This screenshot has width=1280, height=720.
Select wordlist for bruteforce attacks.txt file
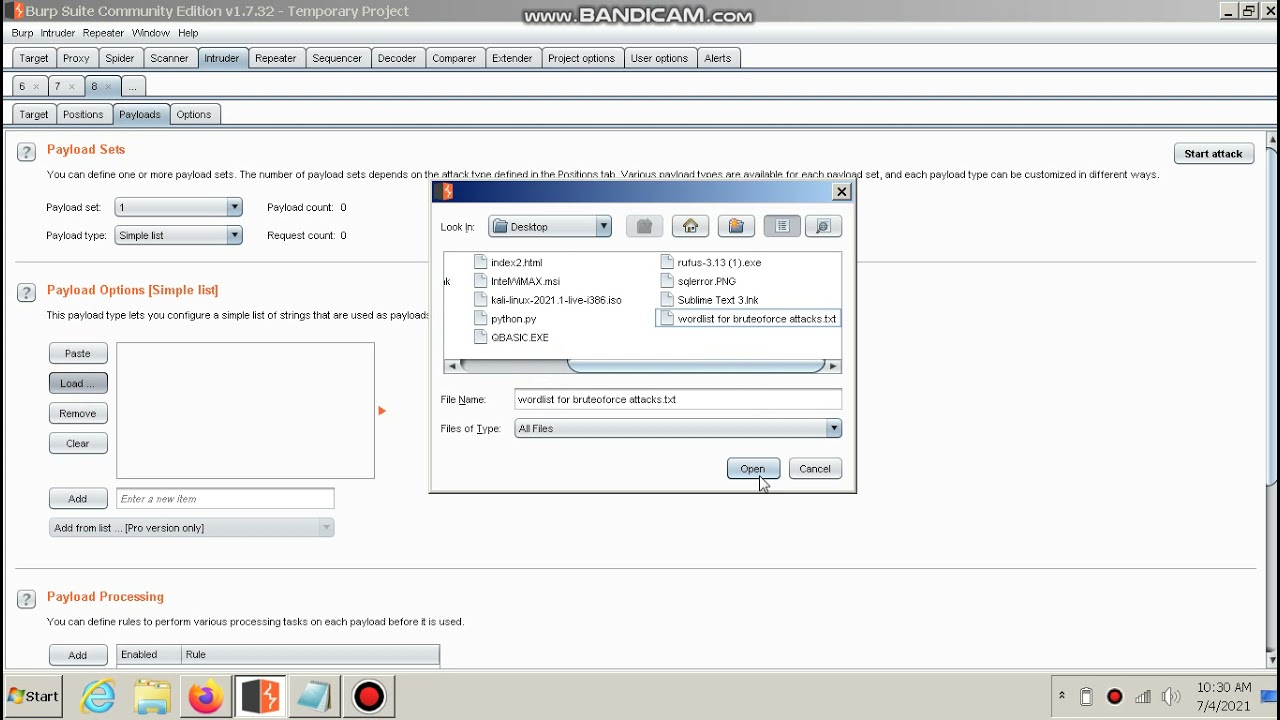(748, 319)
